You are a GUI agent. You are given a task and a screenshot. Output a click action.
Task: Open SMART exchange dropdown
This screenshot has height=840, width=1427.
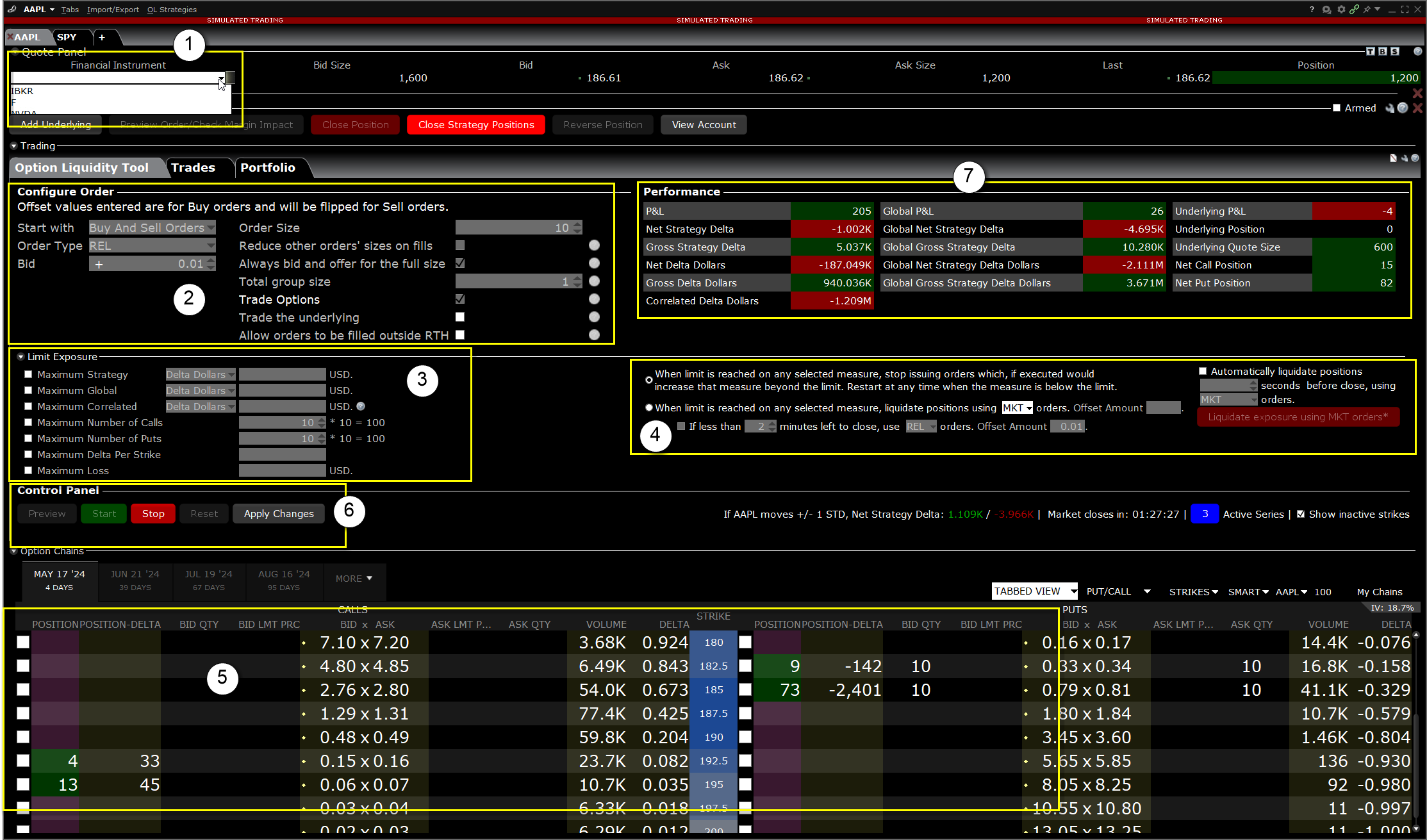coord(1248,592)
